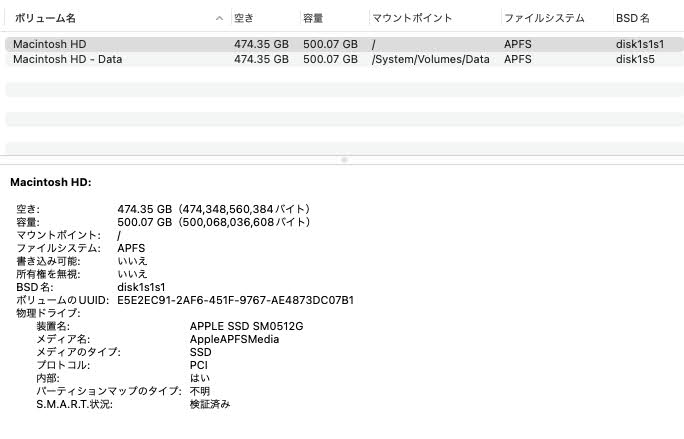Click the split pane divider handle

pos(343,159)
